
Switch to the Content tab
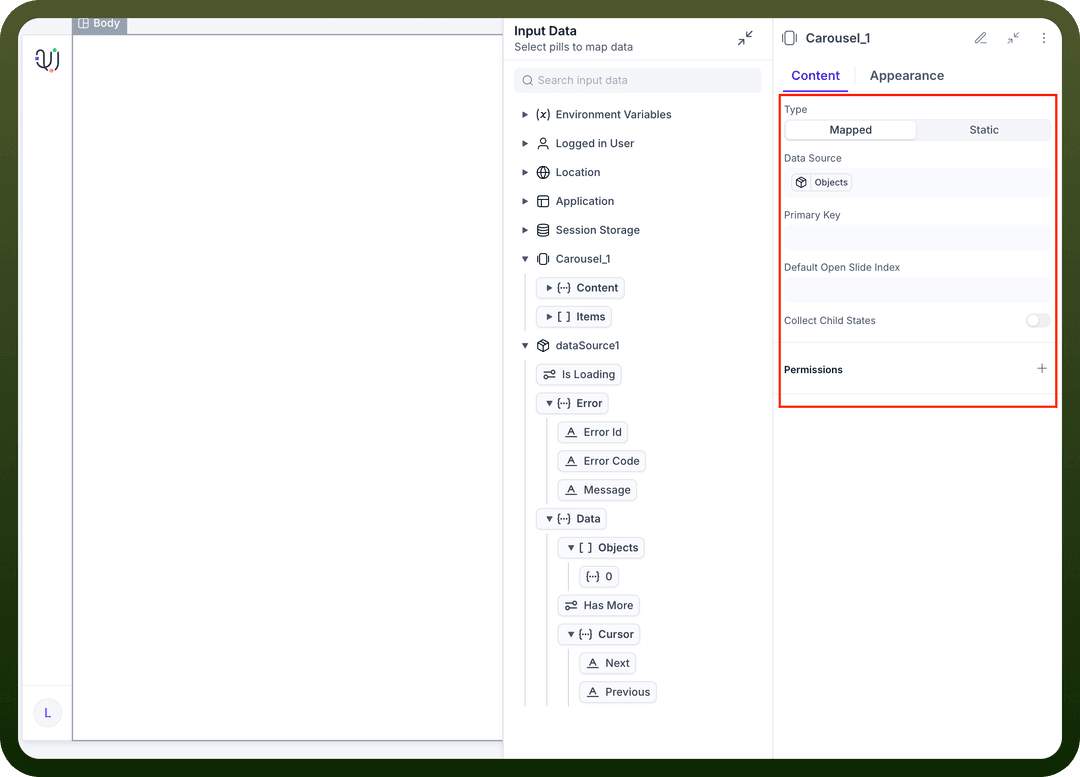815,76
